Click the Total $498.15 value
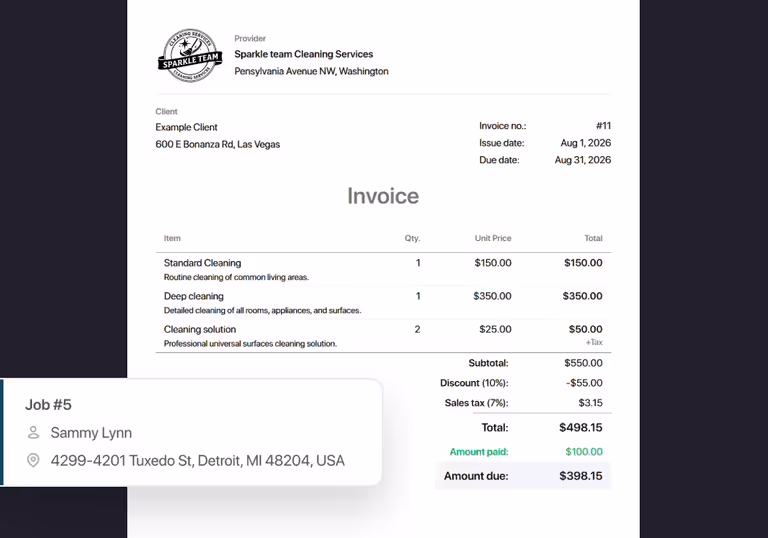768x538 pixels. click(581, 427)
